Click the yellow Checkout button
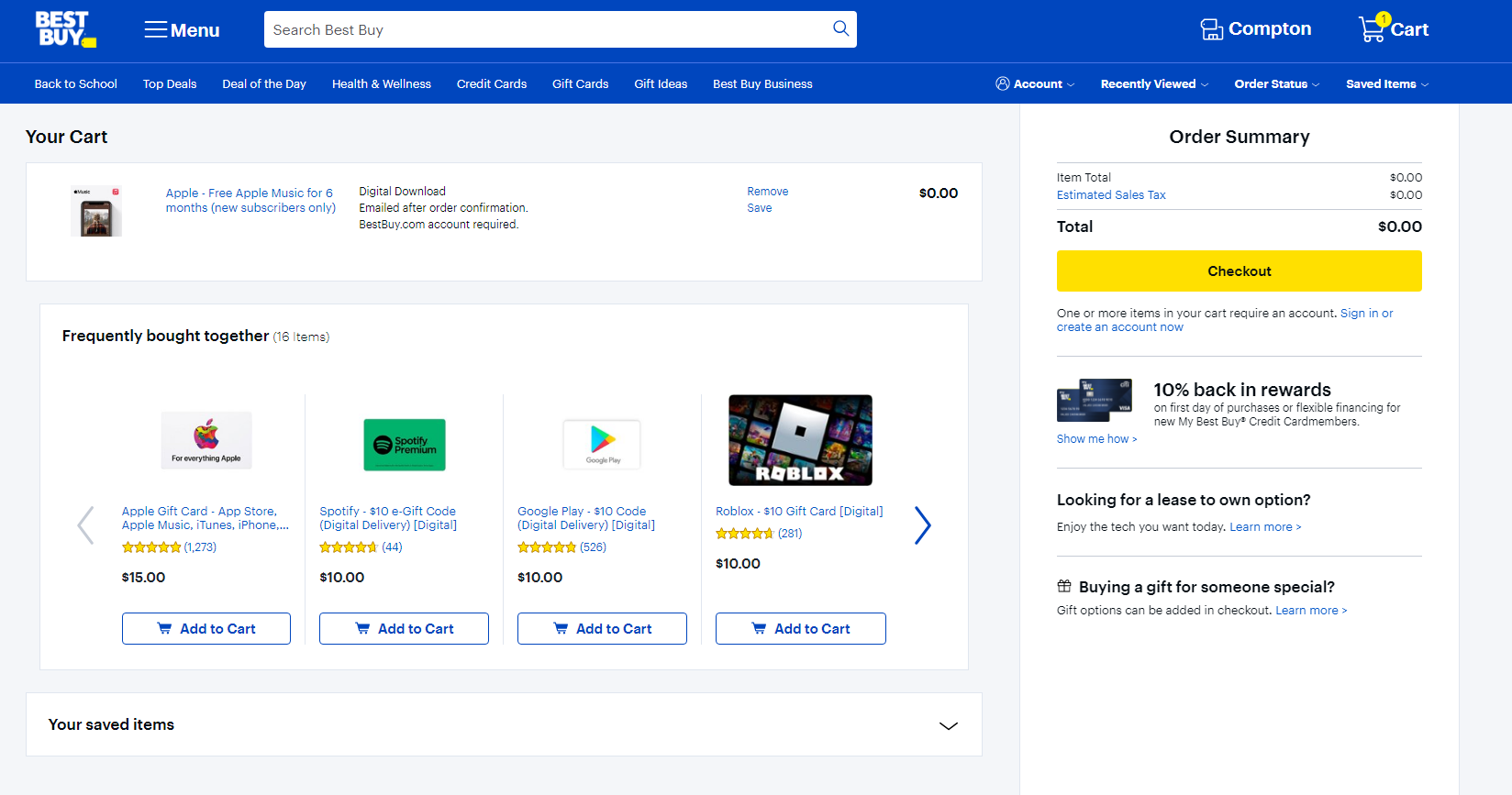The image size is (1512, 795). [x=1240, y=271]
